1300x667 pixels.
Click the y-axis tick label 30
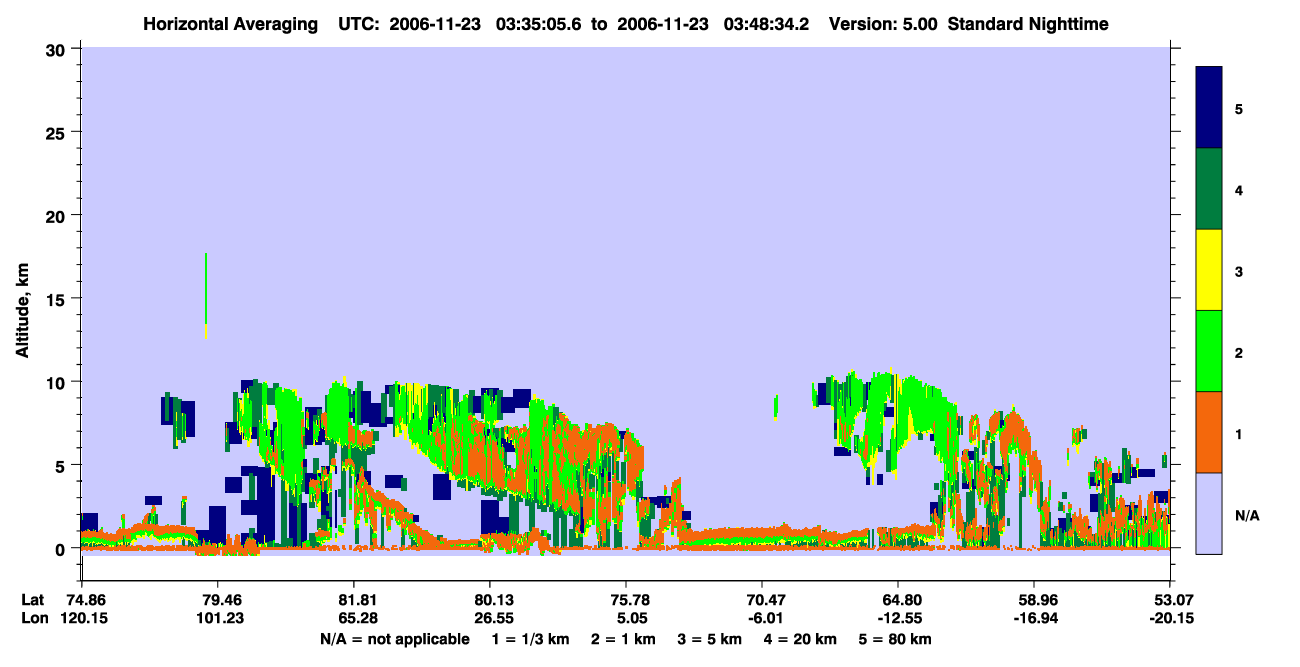pos(58,49)
